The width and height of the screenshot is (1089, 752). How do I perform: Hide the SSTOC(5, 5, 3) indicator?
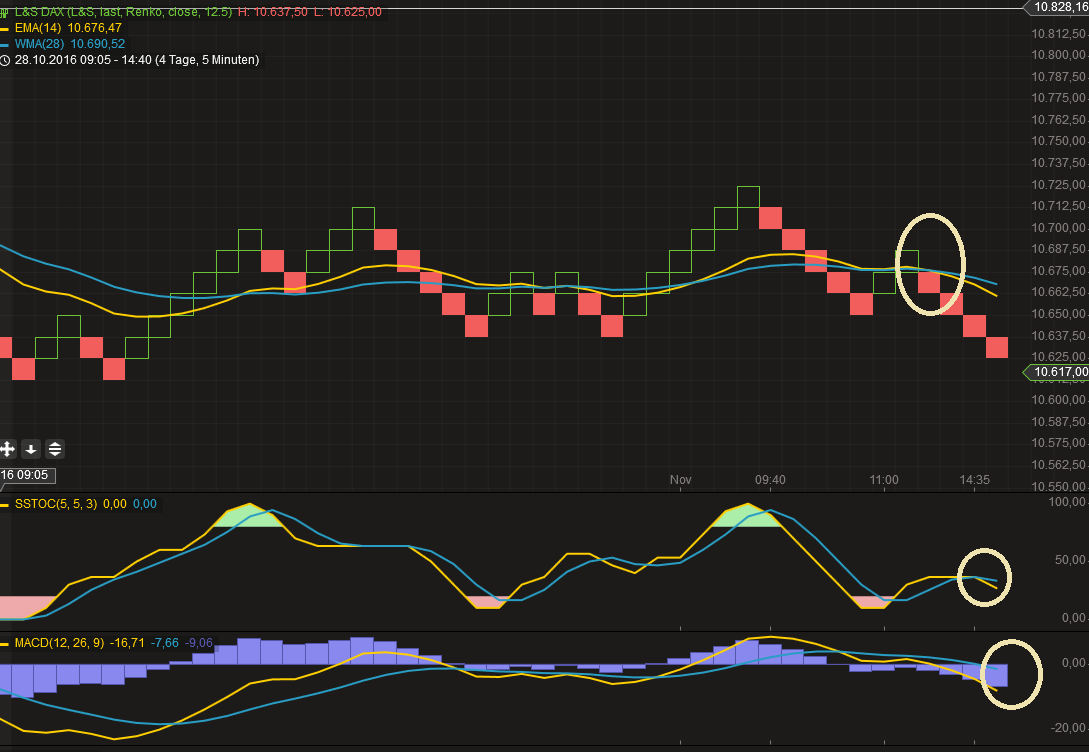tap(56, 504)
